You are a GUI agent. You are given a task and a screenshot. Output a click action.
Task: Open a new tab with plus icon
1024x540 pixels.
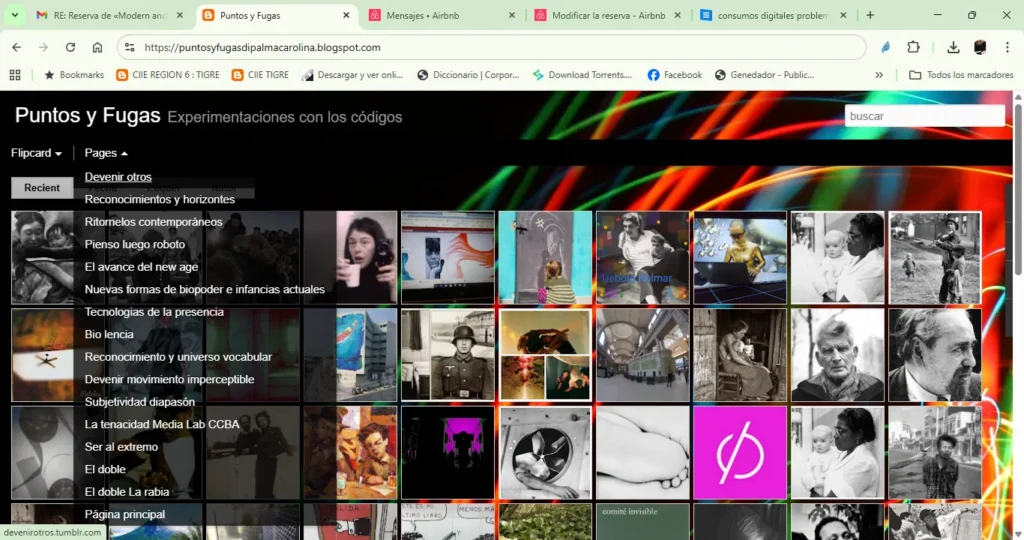coord(870,15)
